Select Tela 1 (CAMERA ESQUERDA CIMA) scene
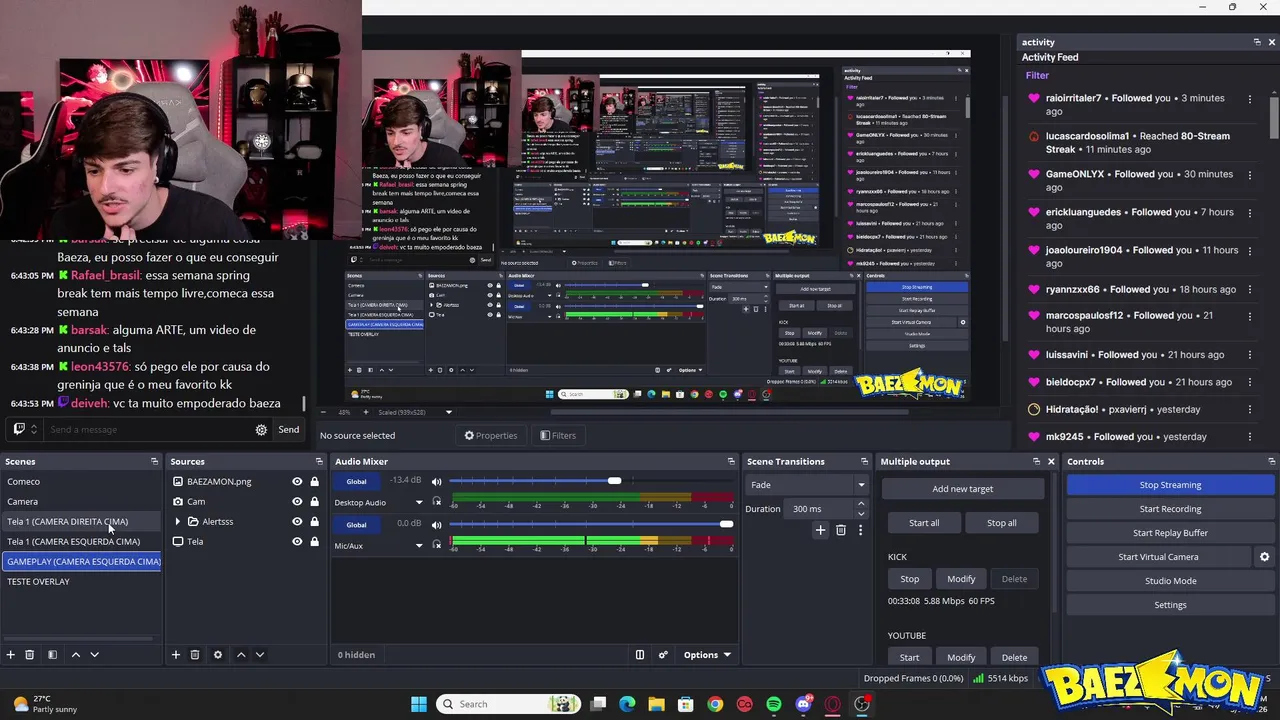This screenshot has height=720, width=1280. click(81, 541)
